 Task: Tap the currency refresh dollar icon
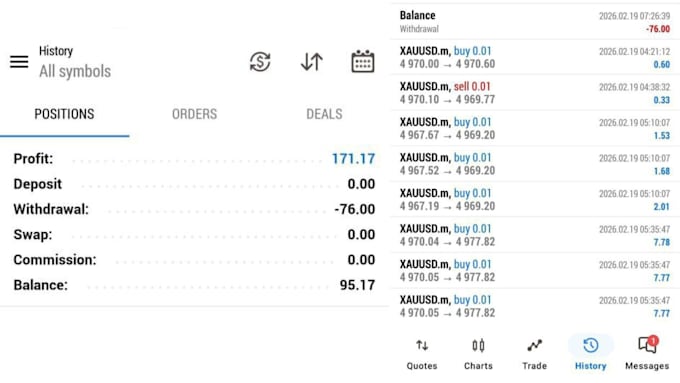[x=260, y=62]
